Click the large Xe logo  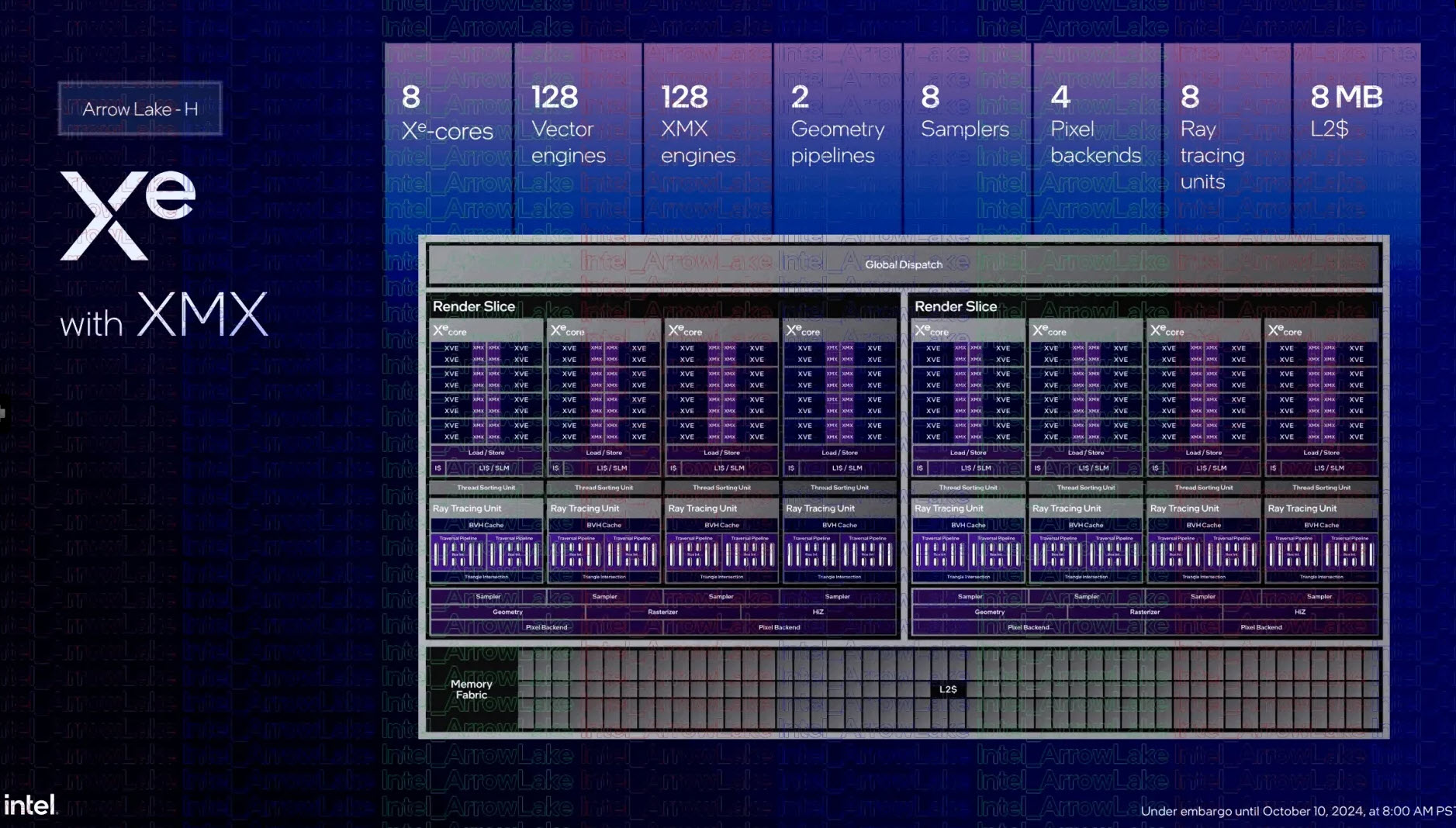(128, 216)
